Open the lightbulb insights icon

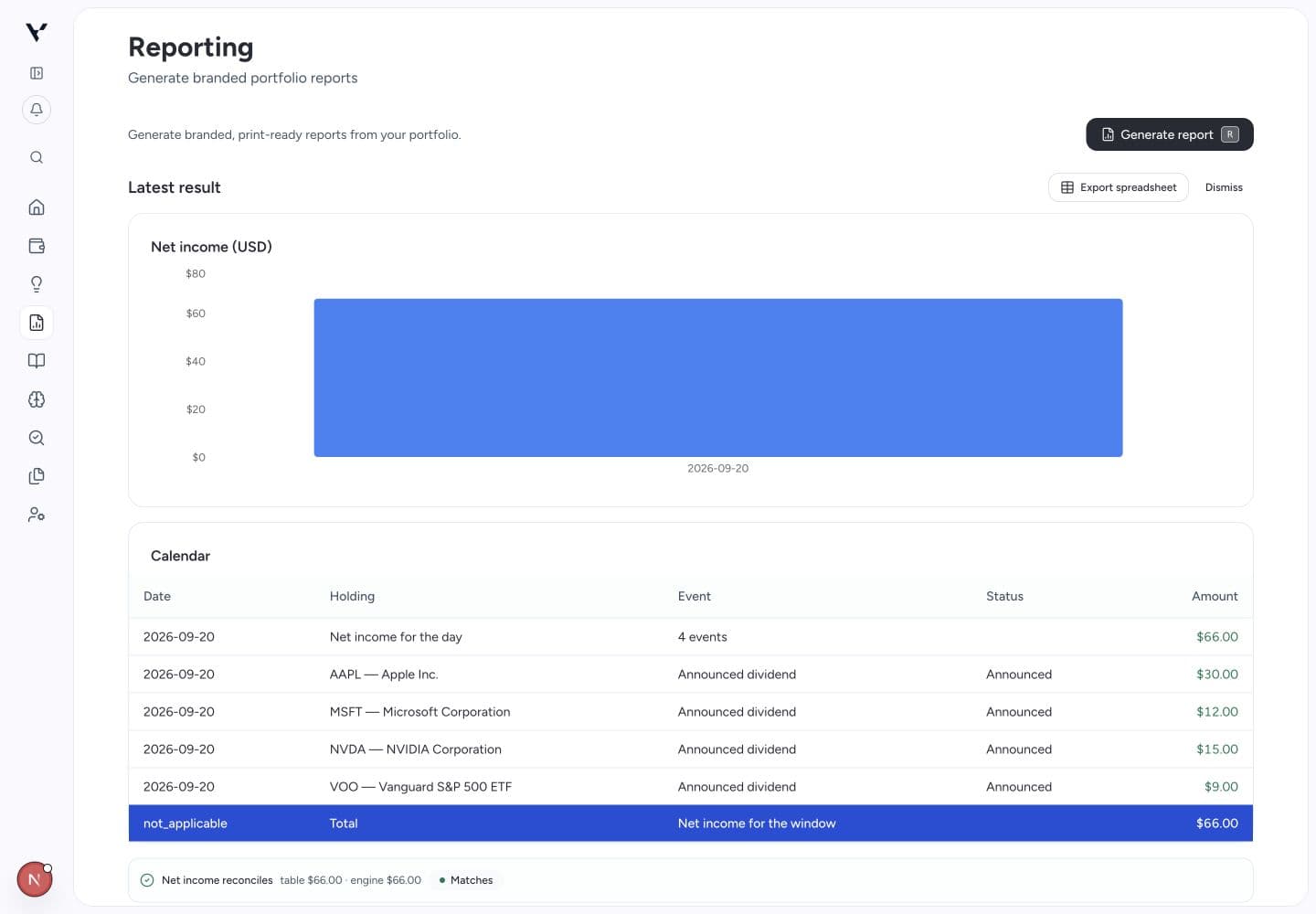[37, 284]
